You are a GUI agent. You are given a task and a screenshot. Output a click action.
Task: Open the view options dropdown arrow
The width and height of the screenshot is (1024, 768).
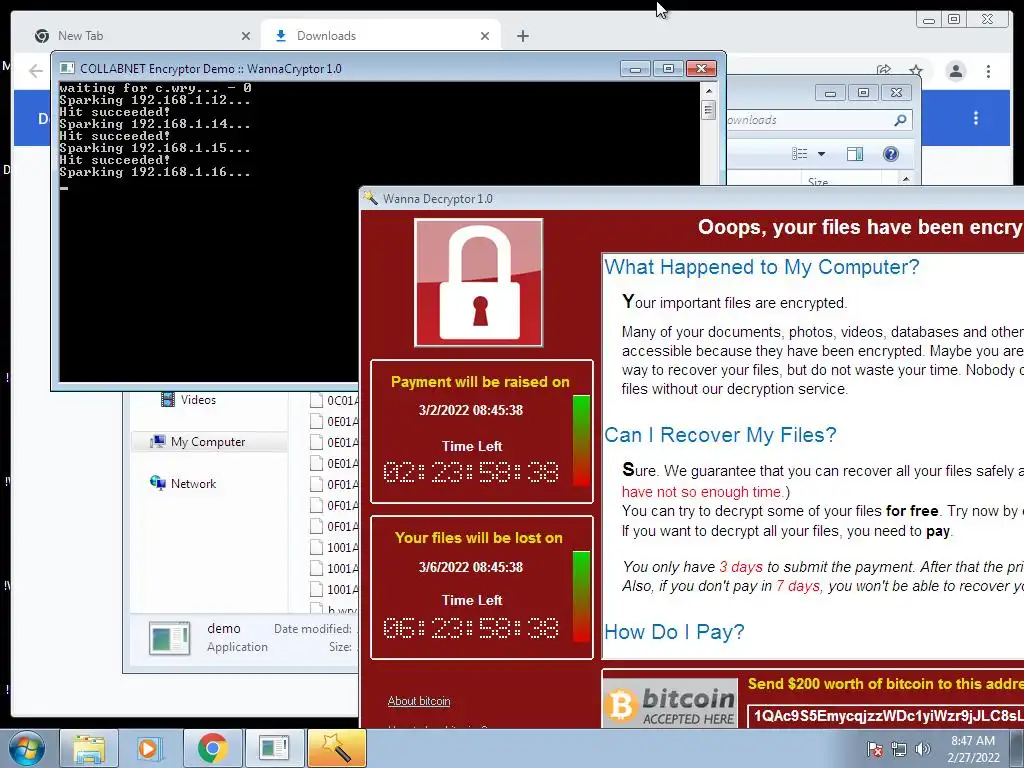point(822,153)
